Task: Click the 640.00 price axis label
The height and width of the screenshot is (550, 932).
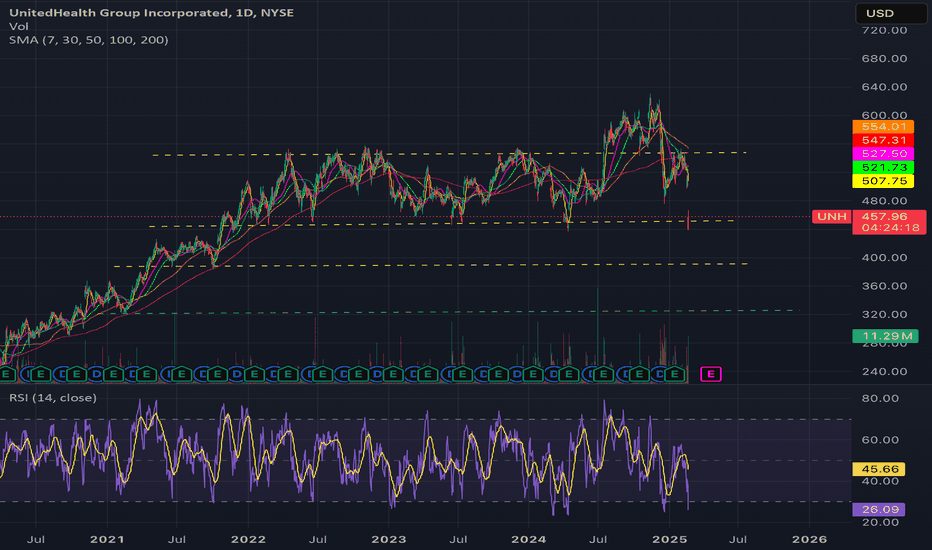Action: click(884, 87)
